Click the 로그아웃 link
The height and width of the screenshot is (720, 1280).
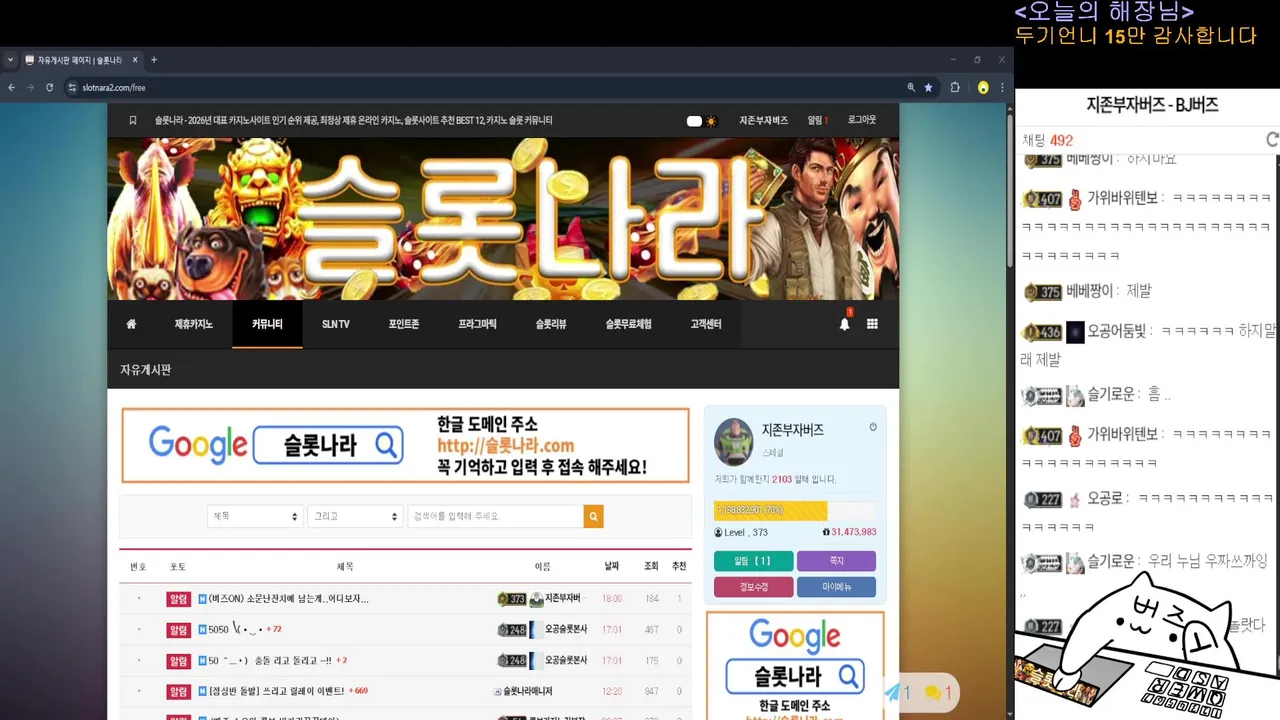[862, 121]
